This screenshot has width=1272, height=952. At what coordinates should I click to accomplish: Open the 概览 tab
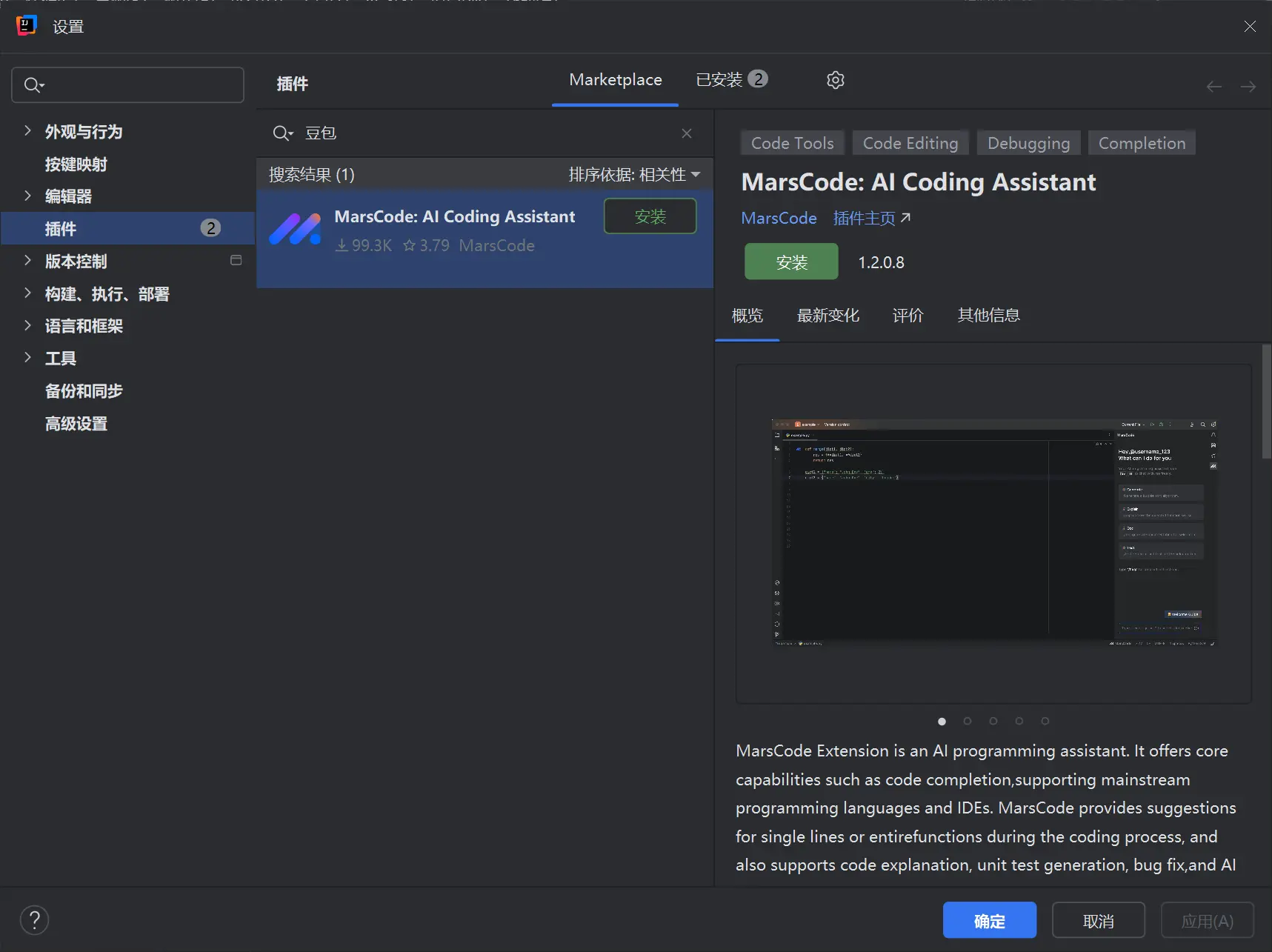[747, 316]
